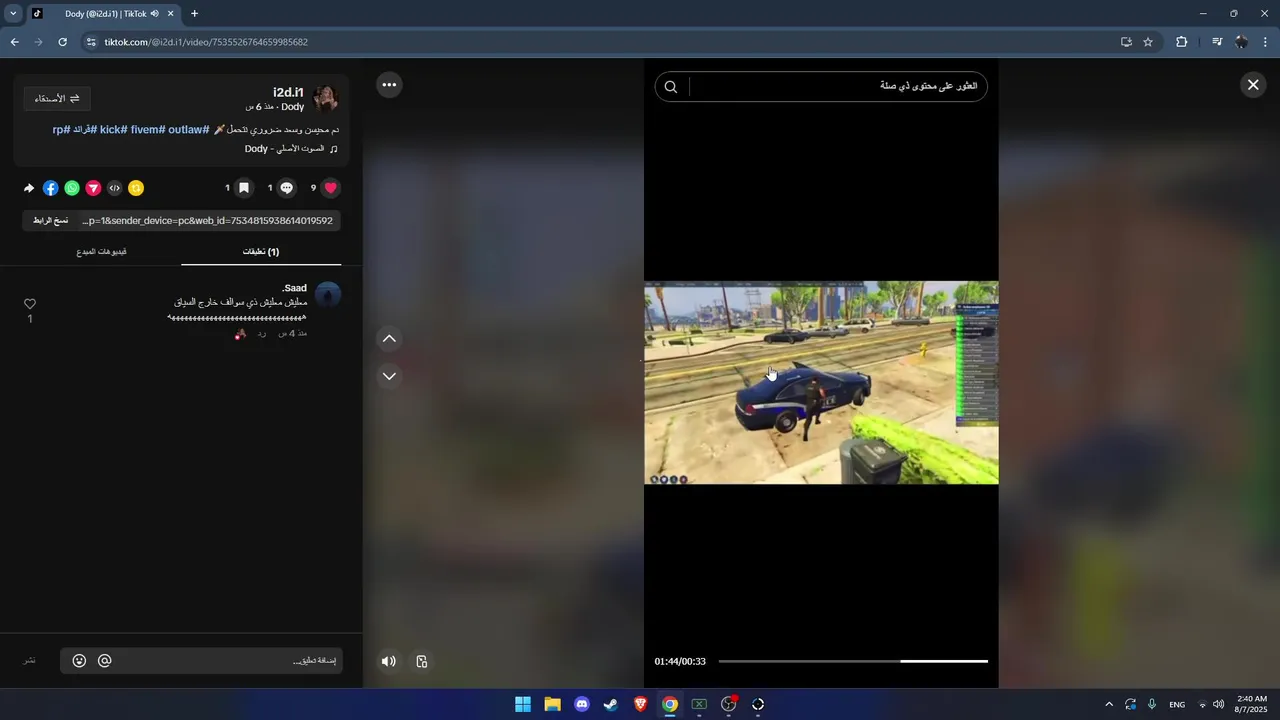Get embed code via the </> icon

click(115, 188)
